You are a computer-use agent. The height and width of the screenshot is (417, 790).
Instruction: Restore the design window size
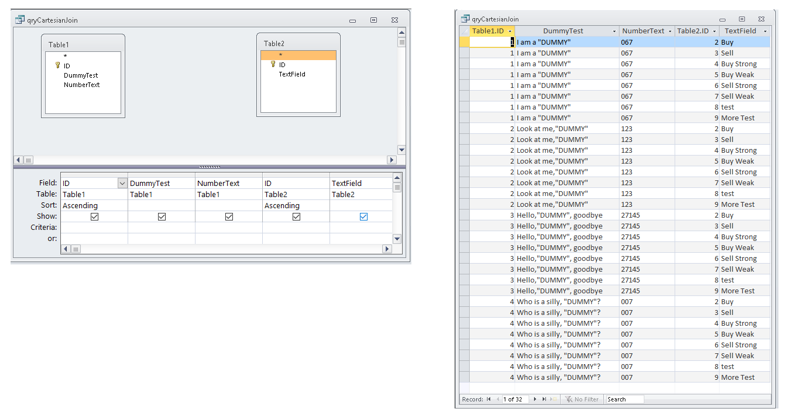click(373, 20)
